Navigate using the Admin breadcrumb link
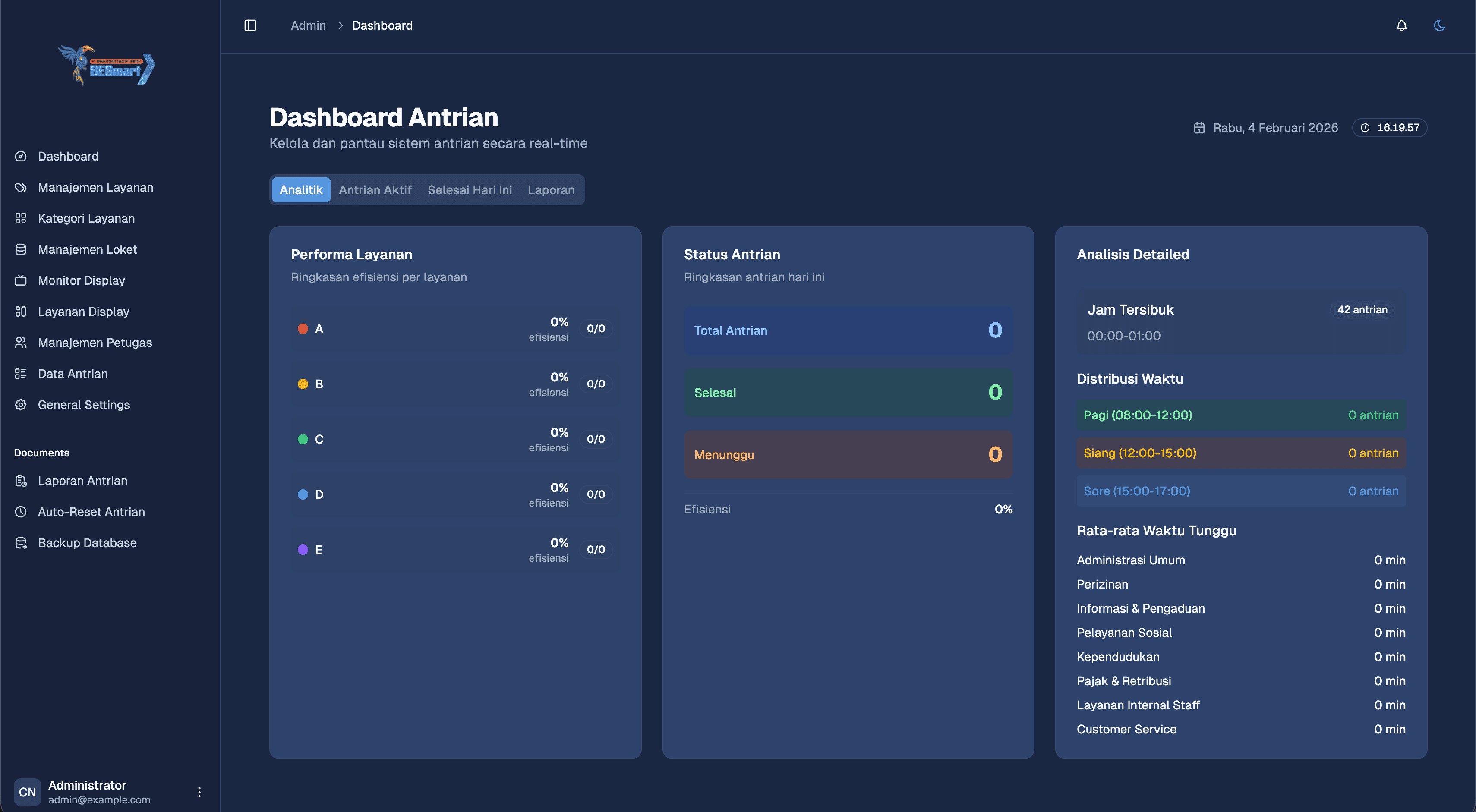 coord(308,25)
